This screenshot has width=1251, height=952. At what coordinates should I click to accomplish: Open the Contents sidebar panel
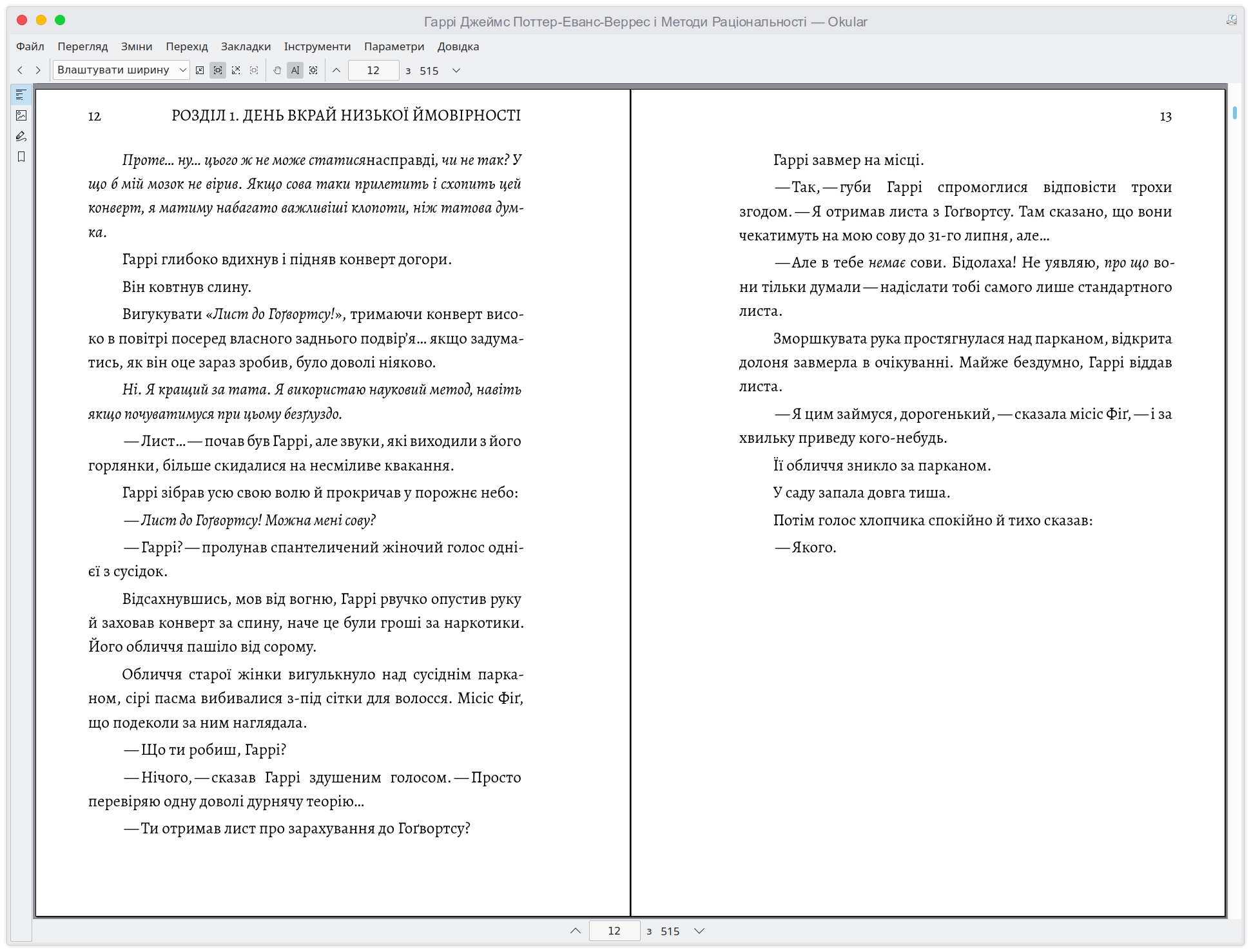click(x=21, y=95)
